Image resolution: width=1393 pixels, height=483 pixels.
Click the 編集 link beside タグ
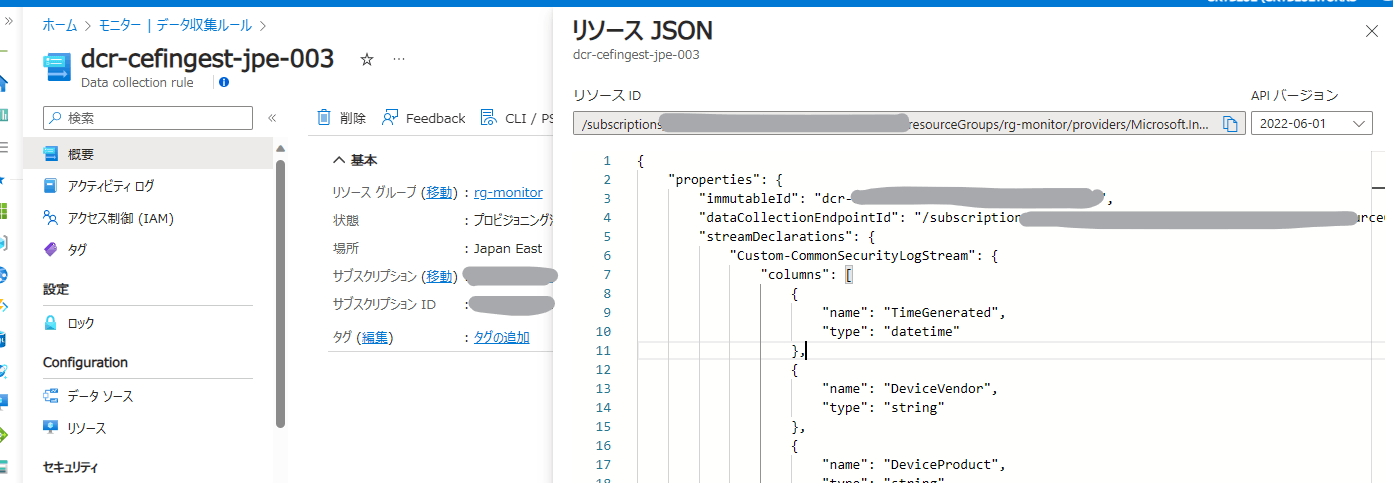pos(375,337)
